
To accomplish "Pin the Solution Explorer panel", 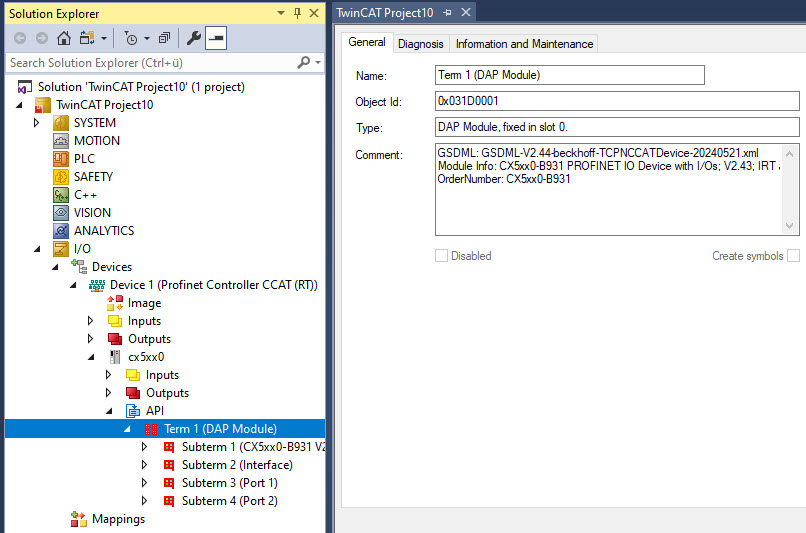I will pos(296,13).
